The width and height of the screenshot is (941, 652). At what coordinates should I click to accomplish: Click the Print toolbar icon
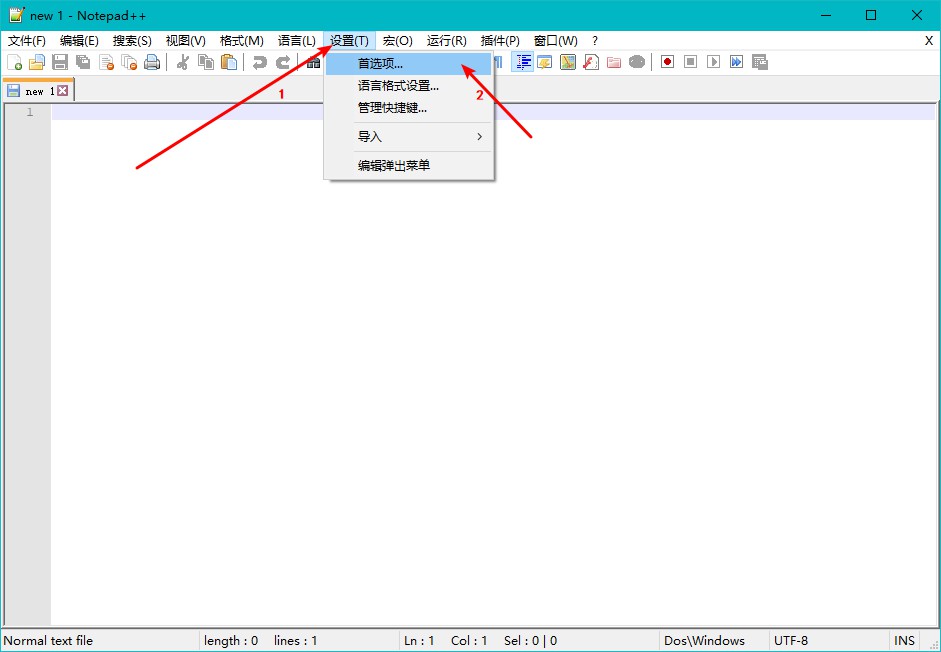point(152,62)
